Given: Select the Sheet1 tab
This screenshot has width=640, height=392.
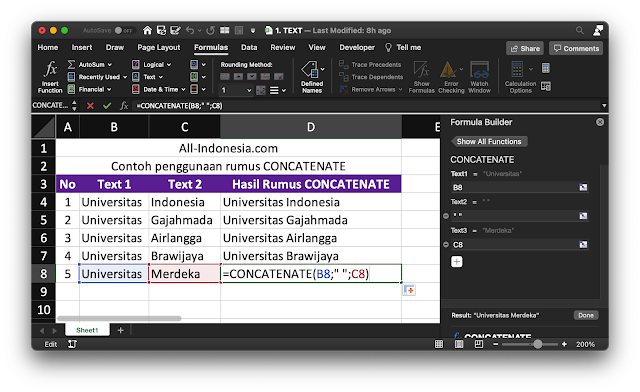Looking at the screenshot, I should click(x=87, y=330).
